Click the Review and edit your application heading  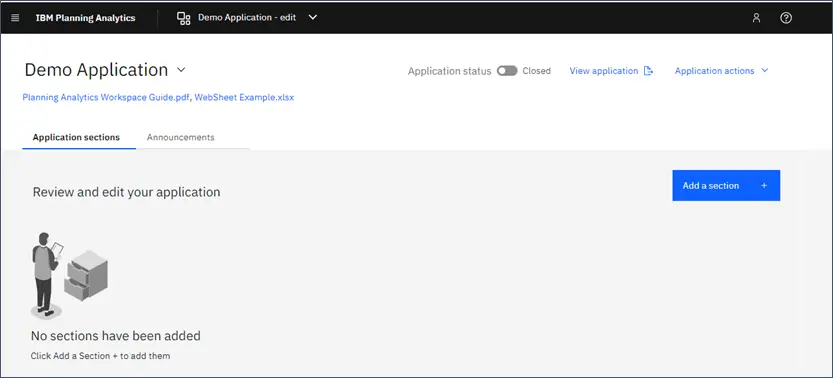point(126,192)
